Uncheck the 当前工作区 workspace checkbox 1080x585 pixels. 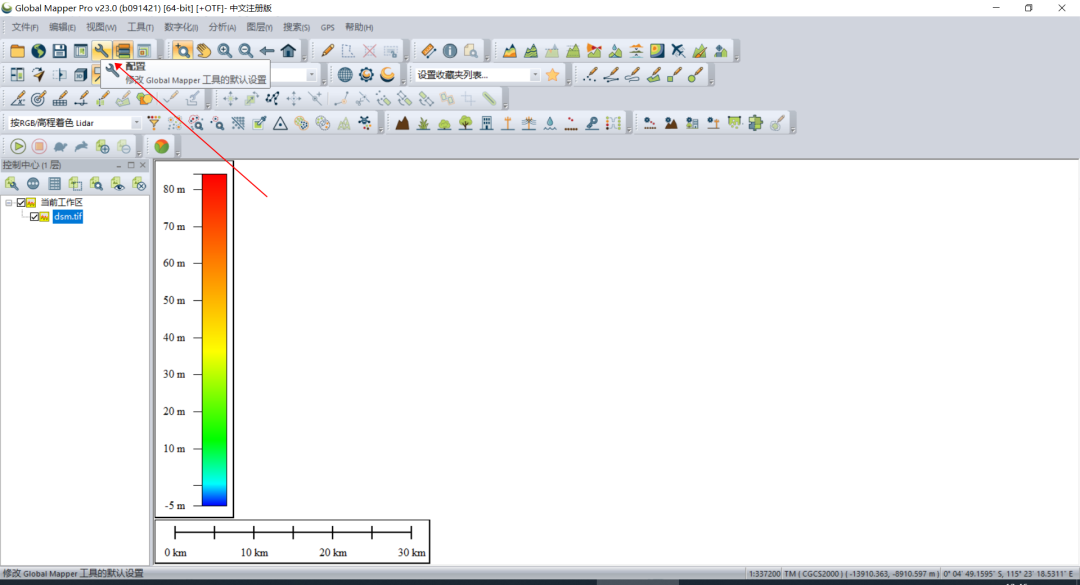pyautogui.click(x=21, y=203)
